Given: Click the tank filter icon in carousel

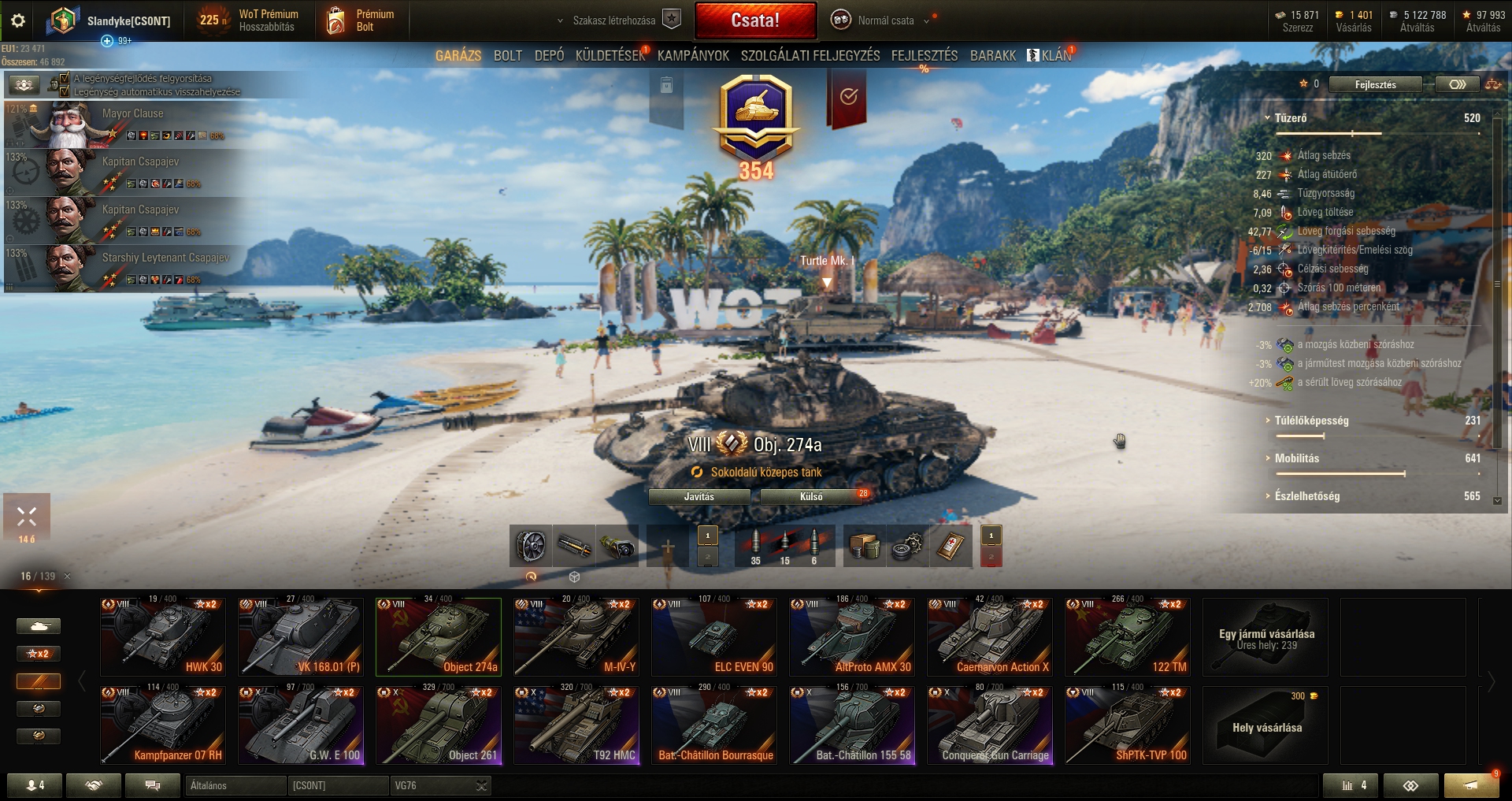Looking at the screenshot, I should pos(39,626).
